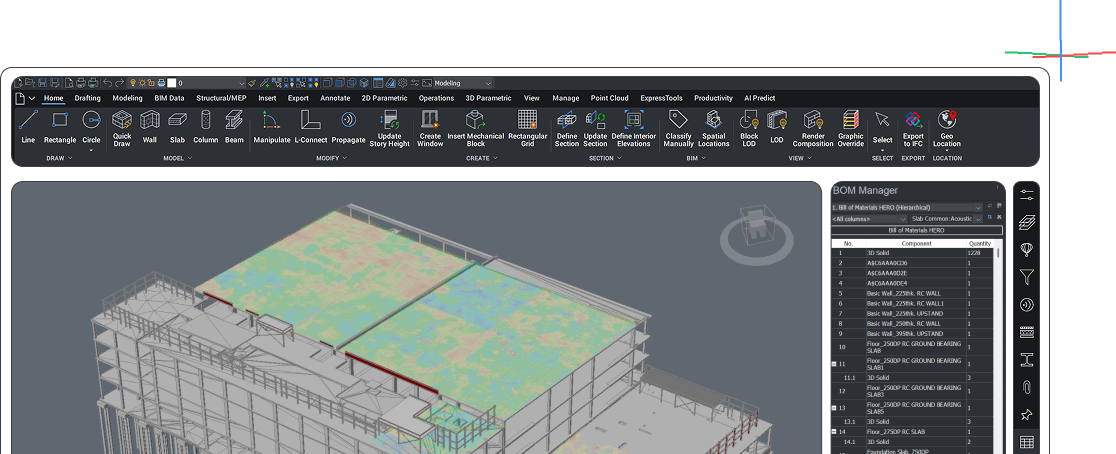The image size is (1116, 454).
Task: Select the Line drawing tool
Action: pyautogui.click(x=28, y=127)
